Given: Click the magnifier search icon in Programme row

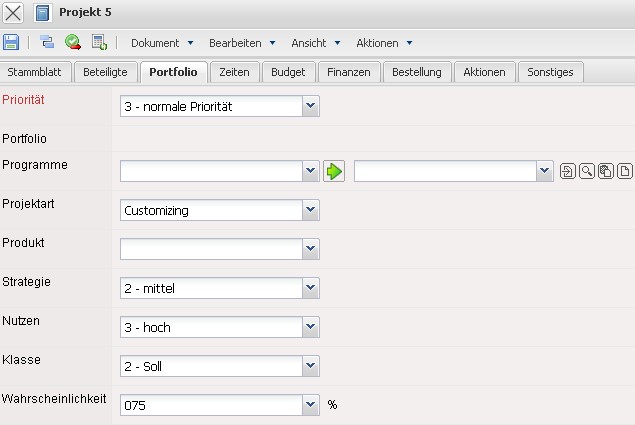Looking at the screenshot, I should [x=587, y=171].
